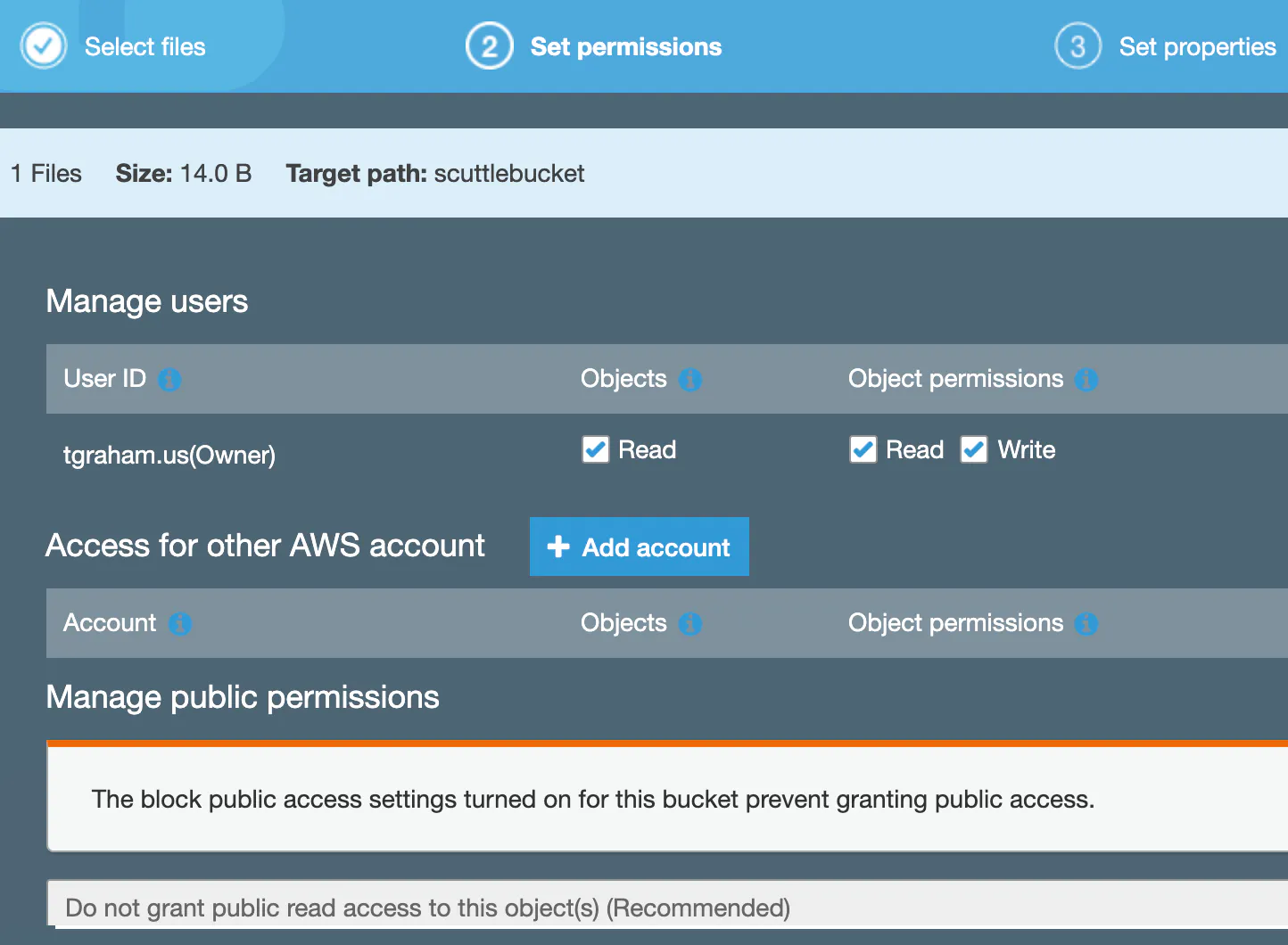Toggle Object permissions Write checkbox

[x=974, y=449]
